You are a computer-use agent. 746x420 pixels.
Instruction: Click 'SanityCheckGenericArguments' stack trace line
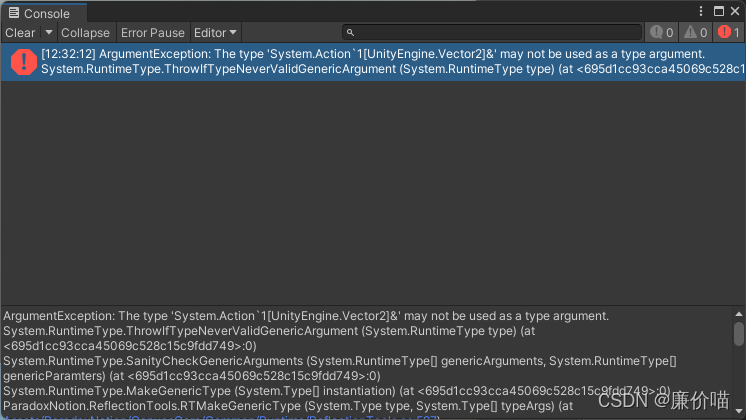click(x=340, y=368)
